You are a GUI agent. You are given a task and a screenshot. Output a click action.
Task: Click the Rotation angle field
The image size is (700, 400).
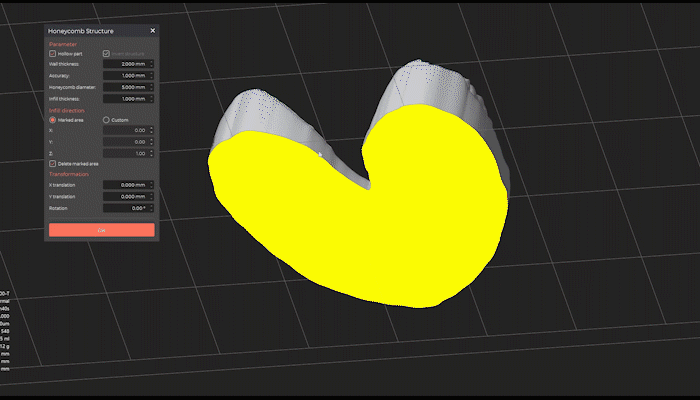pyautogui.click(x=126, y=209)
